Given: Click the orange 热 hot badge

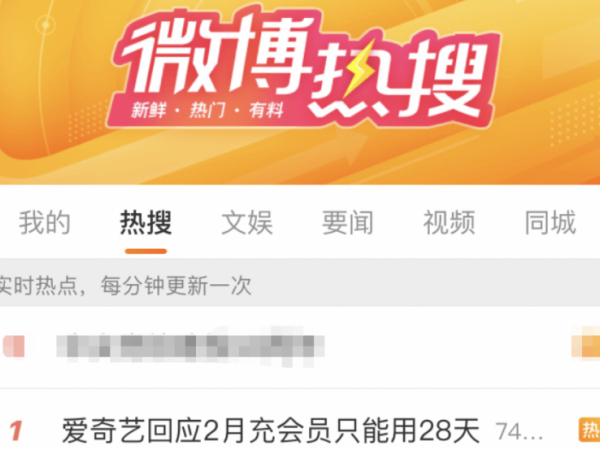Looking at the screenshot, I should point(590,430).
